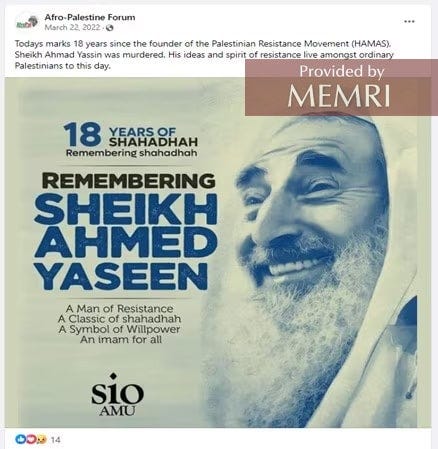Click the 18 Years of Shahadhah heading

[x=131, y=138]
